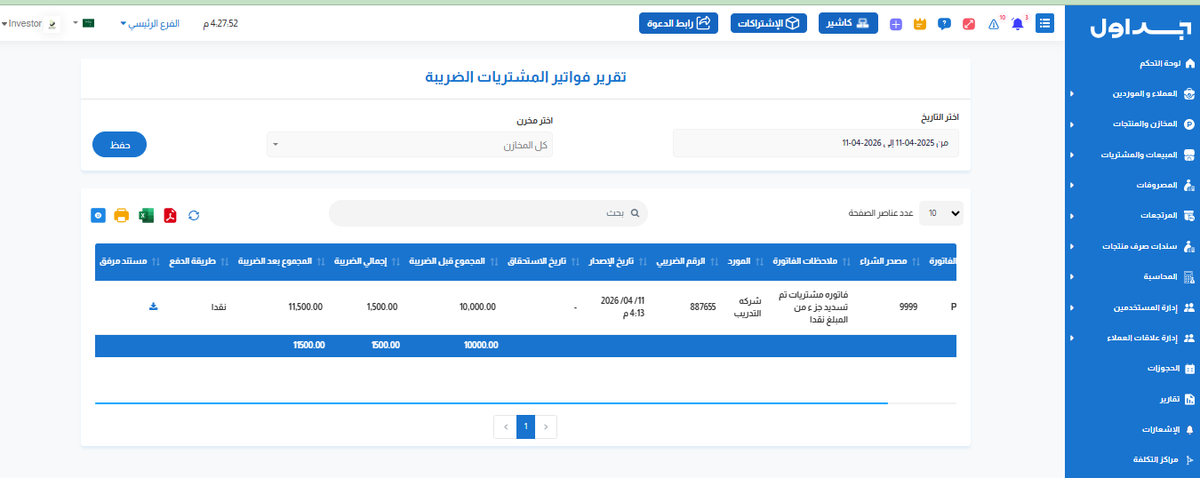The width and height of the screenshot is (1200, 478).
Task: Click purchase source cell 9999
Action: [x=906, y=307]
